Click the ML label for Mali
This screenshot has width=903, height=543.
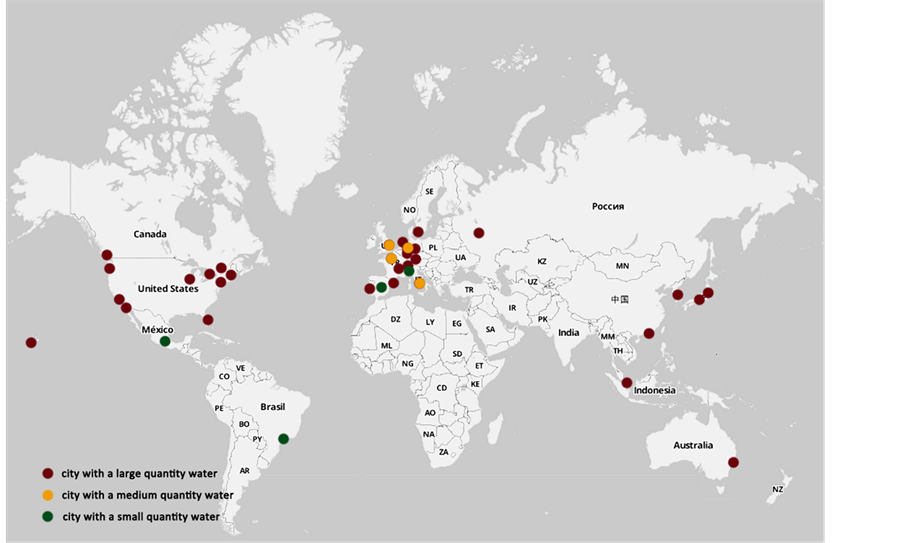click(x=386, y=345)
